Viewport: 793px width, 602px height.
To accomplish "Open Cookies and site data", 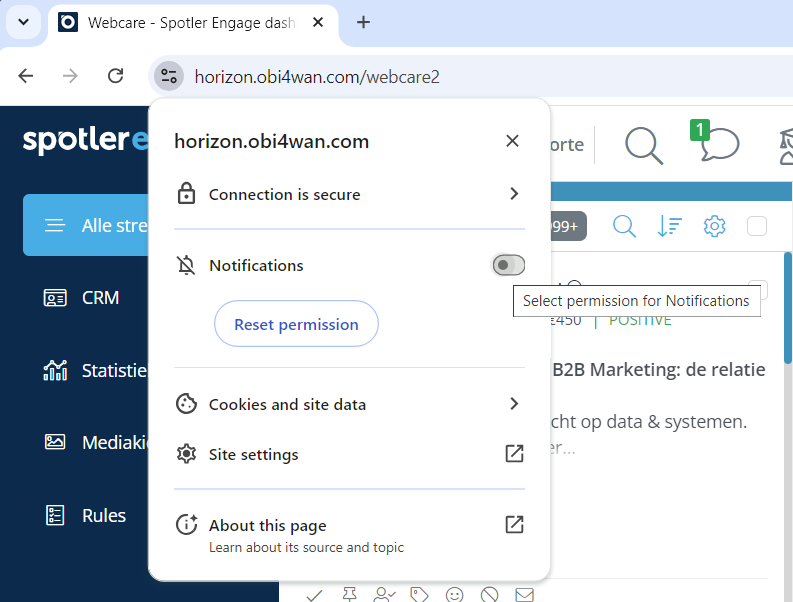I will (x=349, y=404).
